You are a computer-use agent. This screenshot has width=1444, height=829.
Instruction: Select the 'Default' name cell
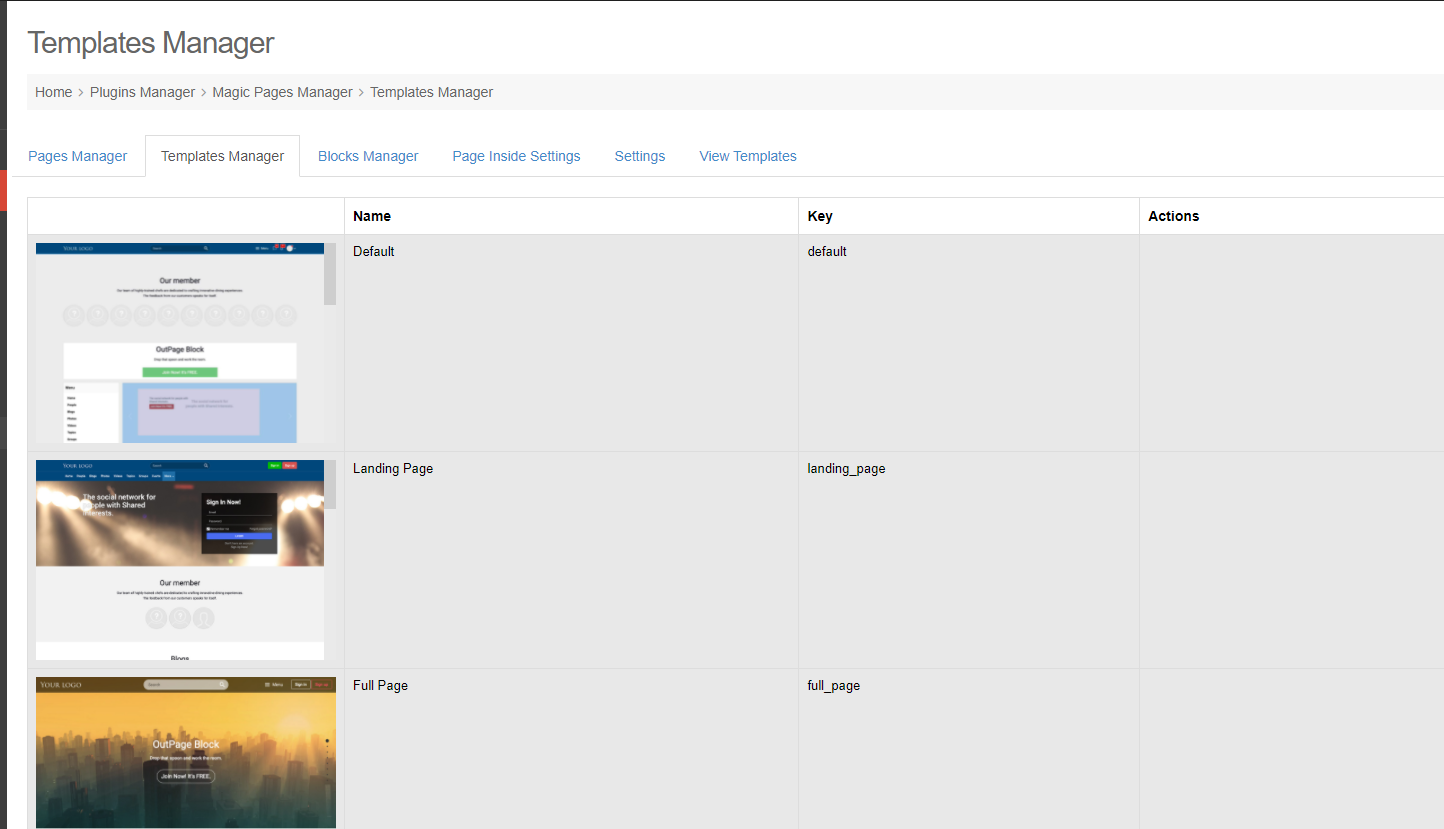(571, 343)
